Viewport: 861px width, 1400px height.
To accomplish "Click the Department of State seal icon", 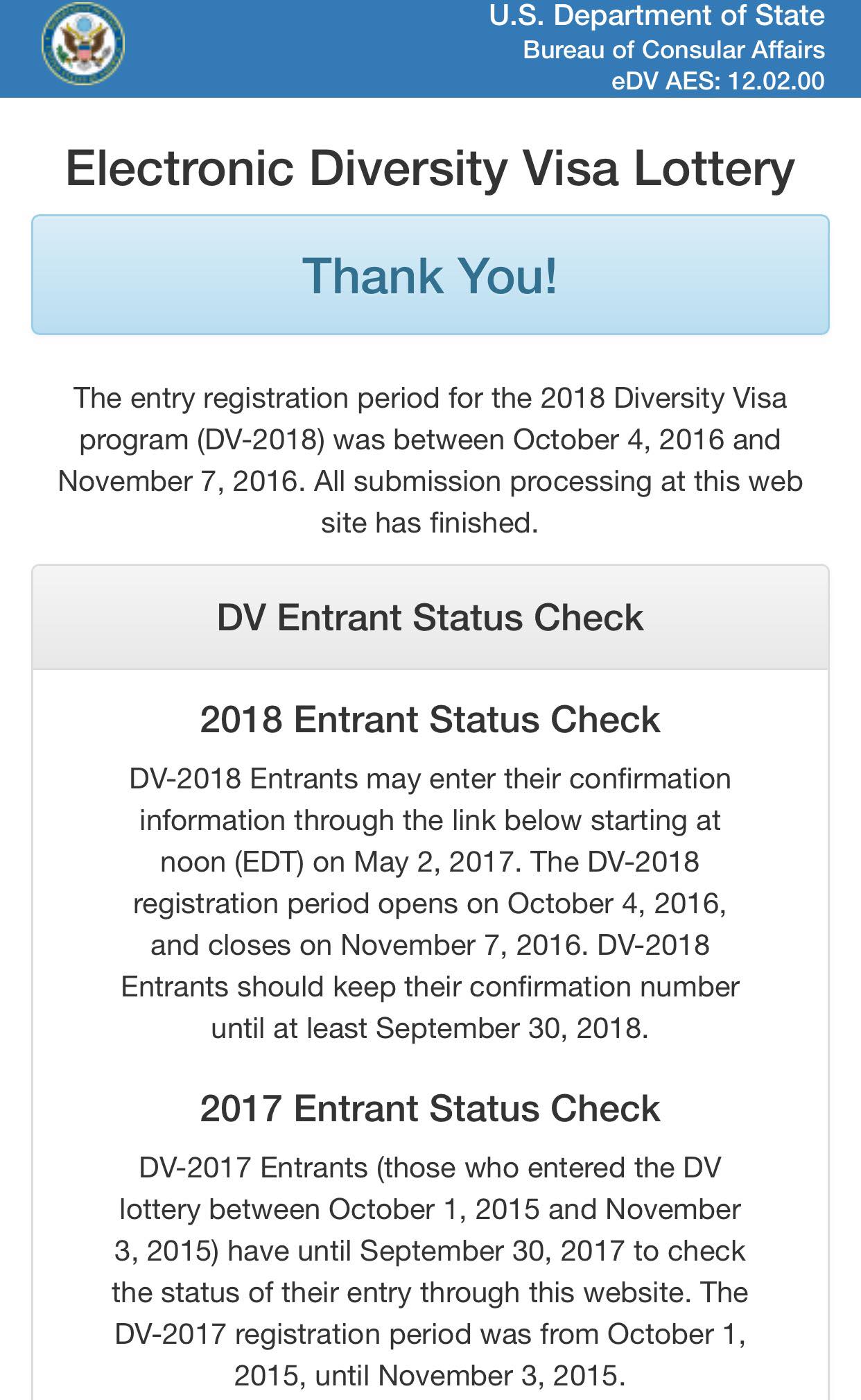I will pos(83,44).
